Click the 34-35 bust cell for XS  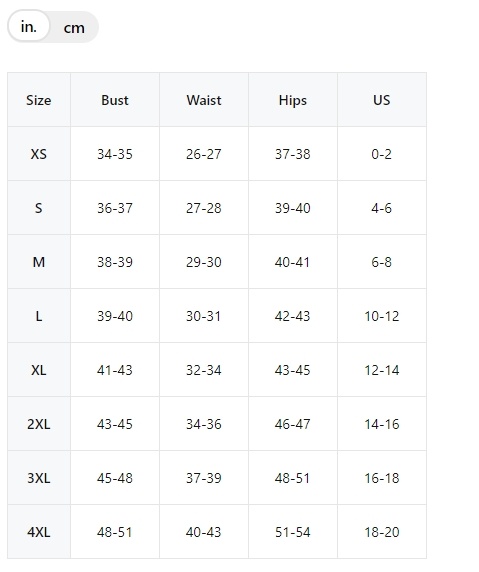click(x=115, y=154)
